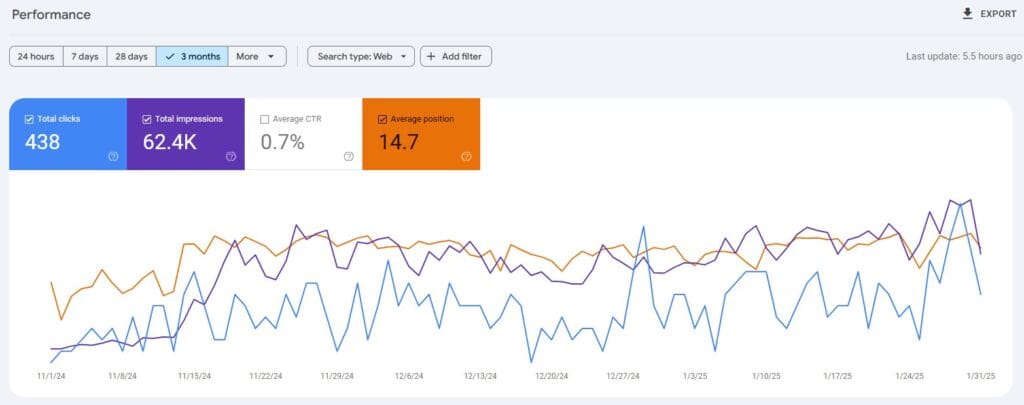Viewport: 1024px width, 405px height.
Task: Click the checkmark icon beside 3 months
Action: click(170, 57)
